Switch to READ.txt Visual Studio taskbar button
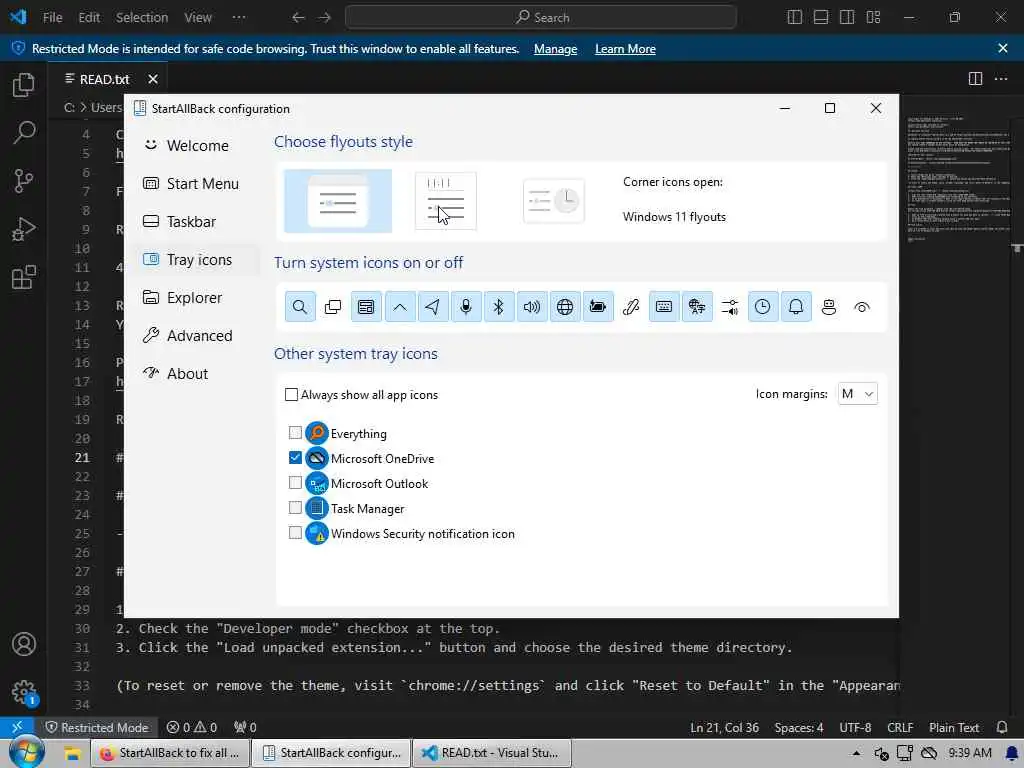This screenshot has width=1024, height=768. click(x=492, y=753)
